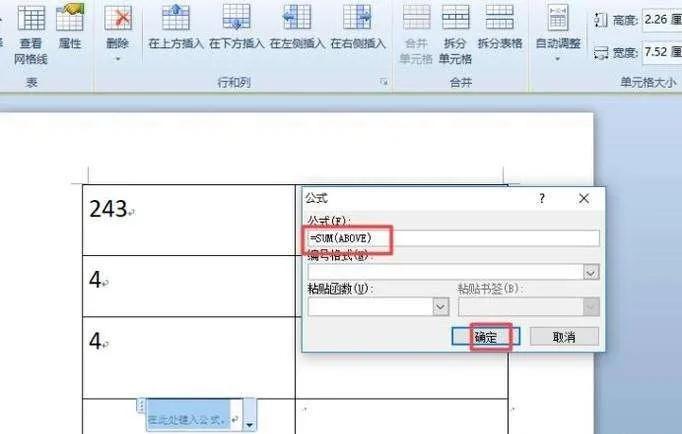Click the second row cell containing 4
The height and width of the screenshot is (434, 682).
[x=189, y=286]
